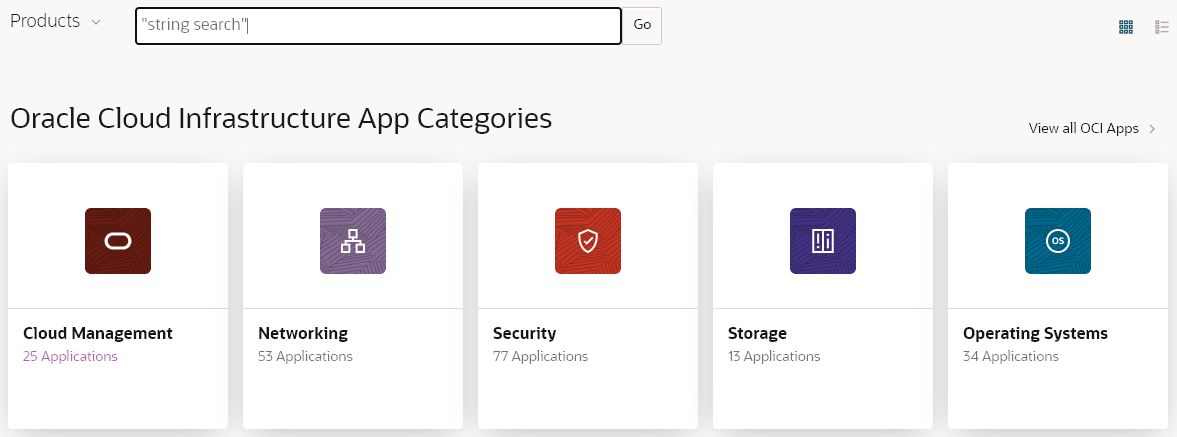Image resolution: width=1177 pixels, height=437 pixels.
Task: Click "13 Applications" under Storage
Action: [x=774, y=357]
